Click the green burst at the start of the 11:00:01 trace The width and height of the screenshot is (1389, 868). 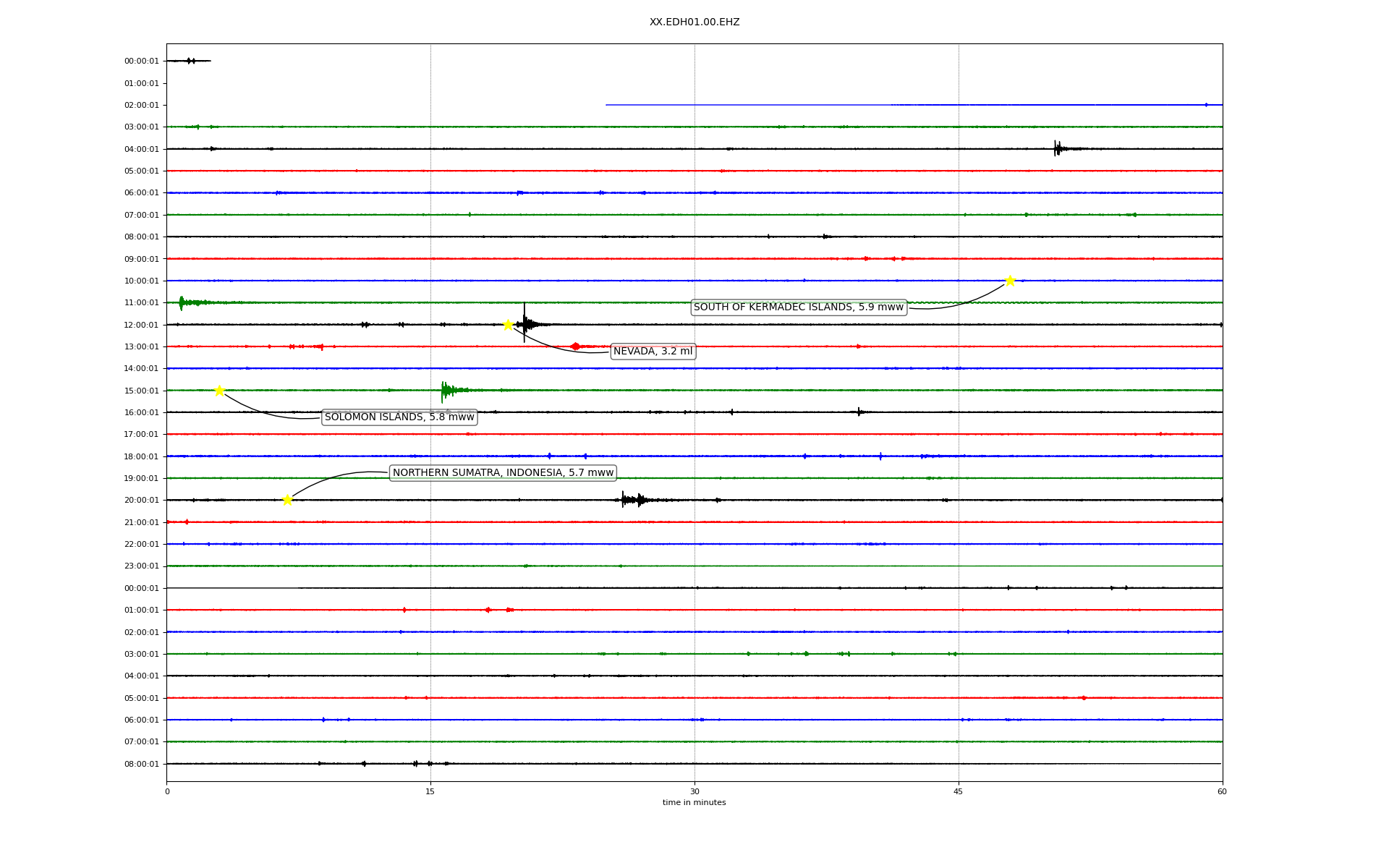point(182,302)
